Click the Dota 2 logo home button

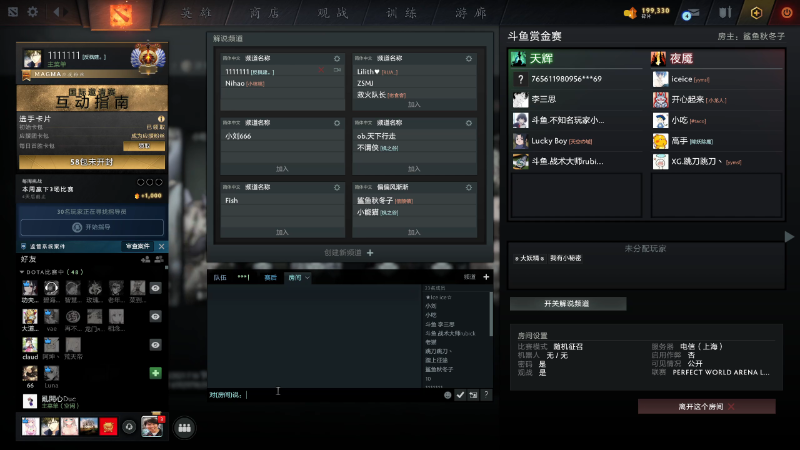pos(121,14)
